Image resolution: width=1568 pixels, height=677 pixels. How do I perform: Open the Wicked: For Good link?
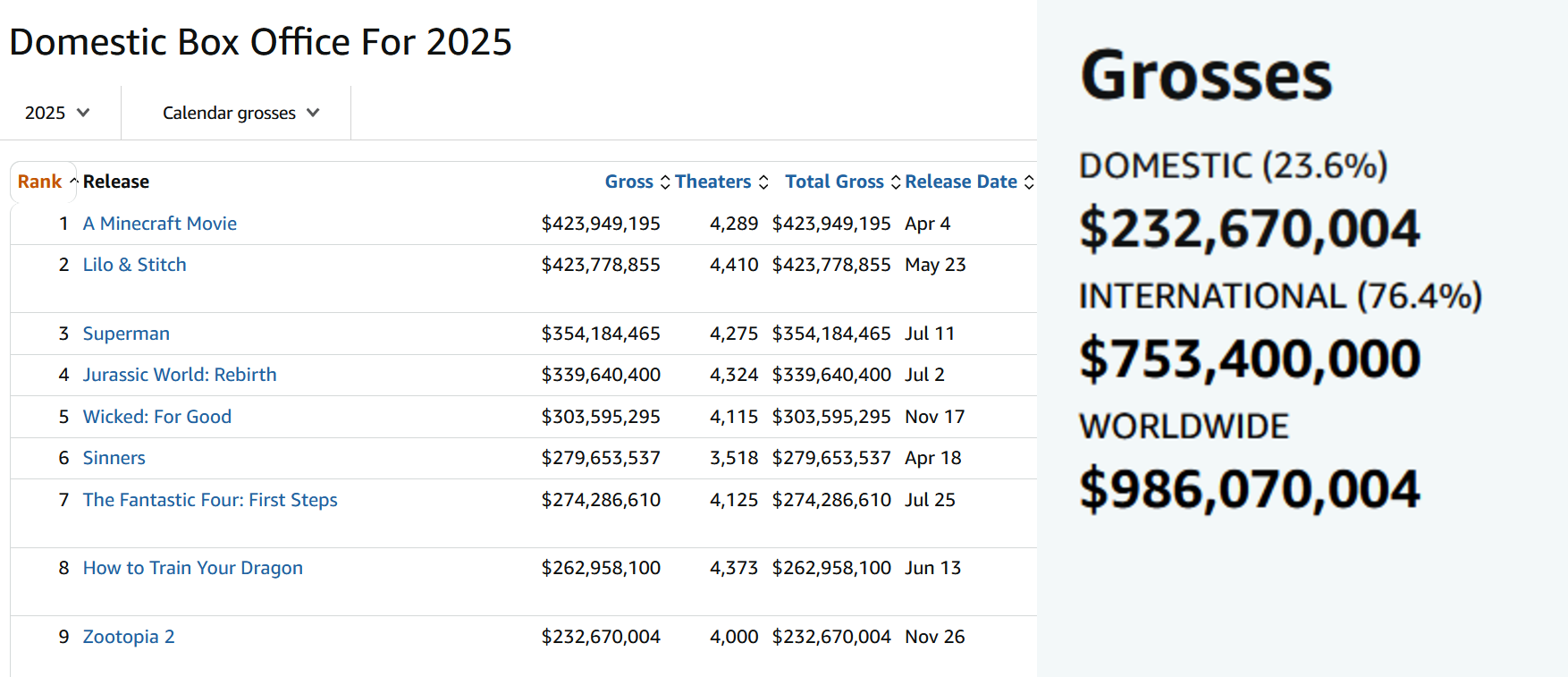157,417
